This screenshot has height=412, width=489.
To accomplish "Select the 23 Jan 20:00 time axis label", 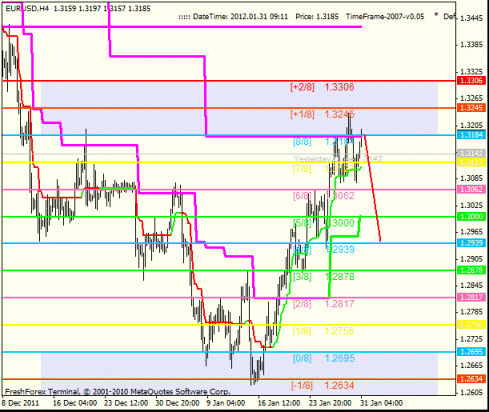I will point(330,403).
